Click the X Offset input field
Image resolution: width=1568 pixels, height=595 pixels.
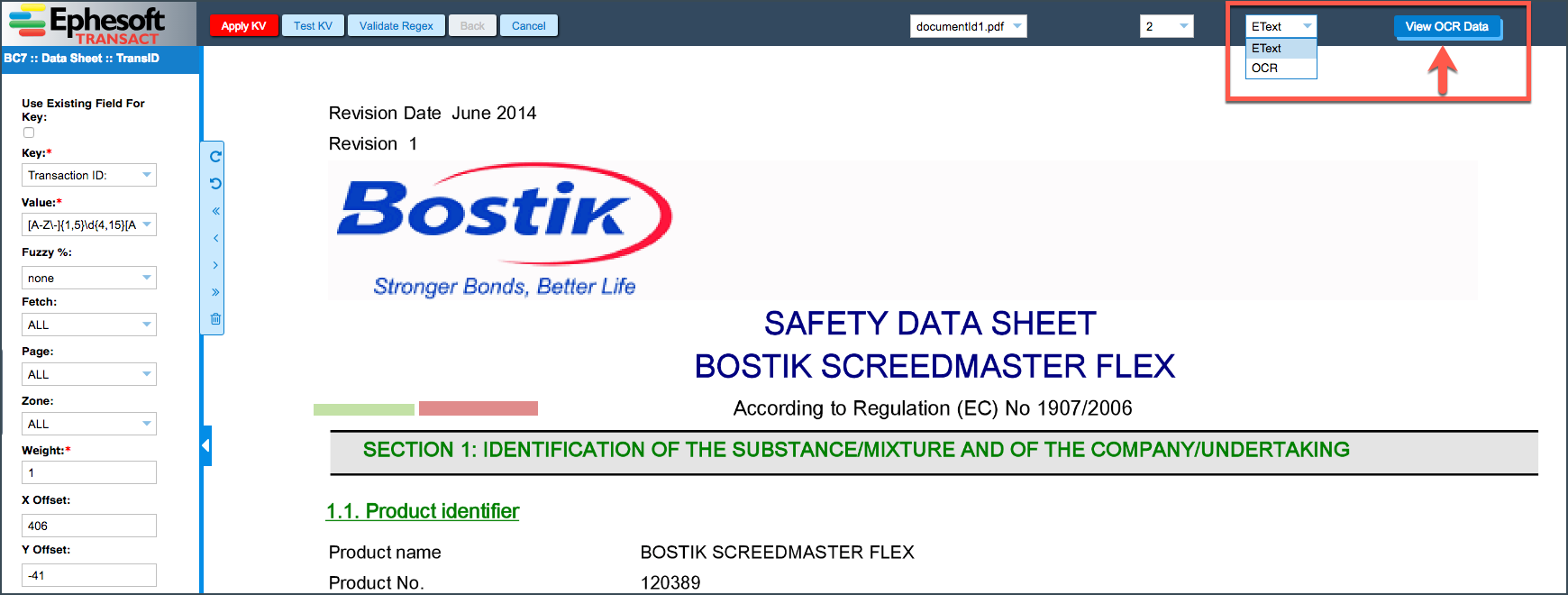[x=89, y=526]
